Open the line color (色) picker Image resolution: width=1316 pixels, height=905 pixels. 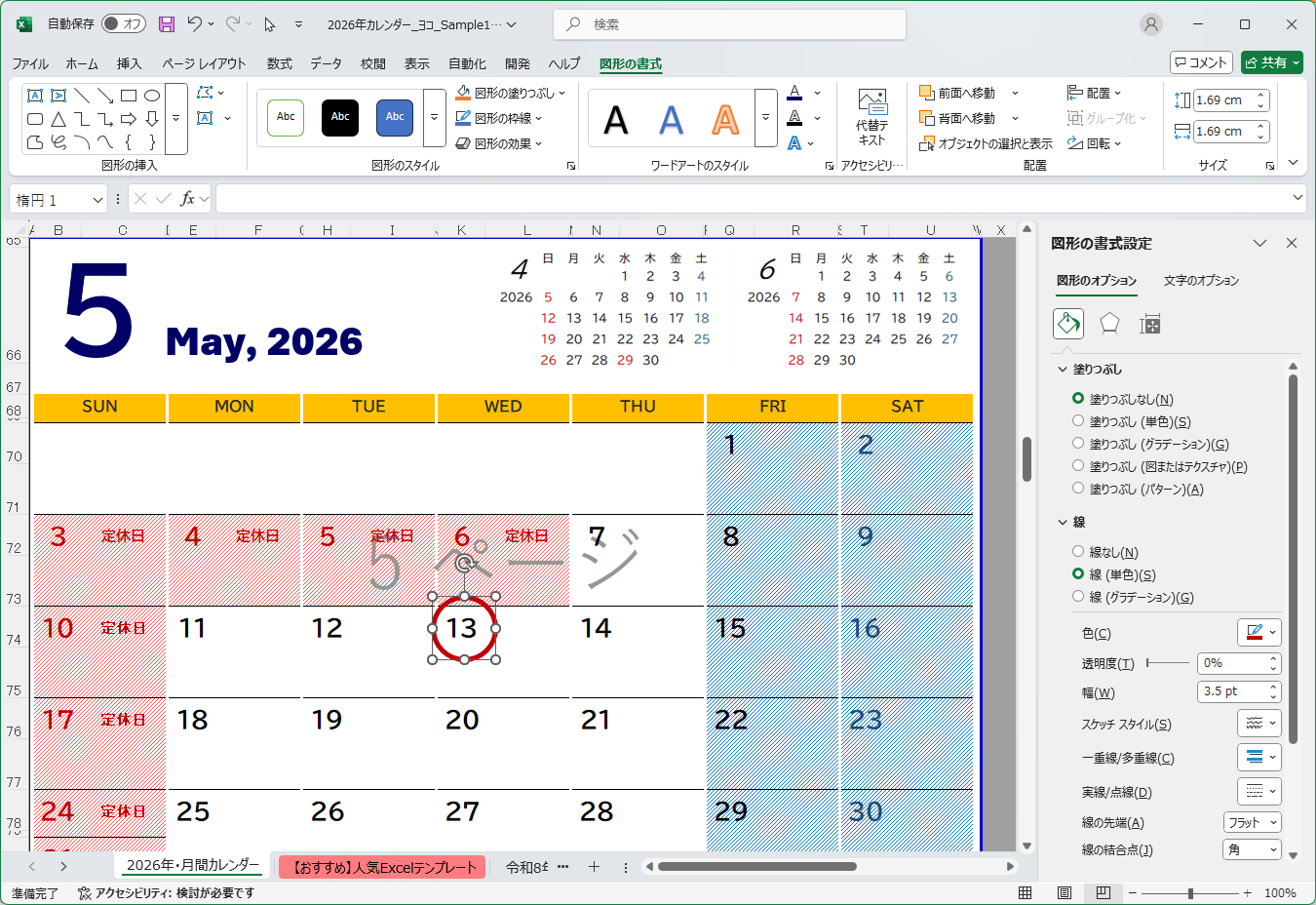click(1258, 632)
